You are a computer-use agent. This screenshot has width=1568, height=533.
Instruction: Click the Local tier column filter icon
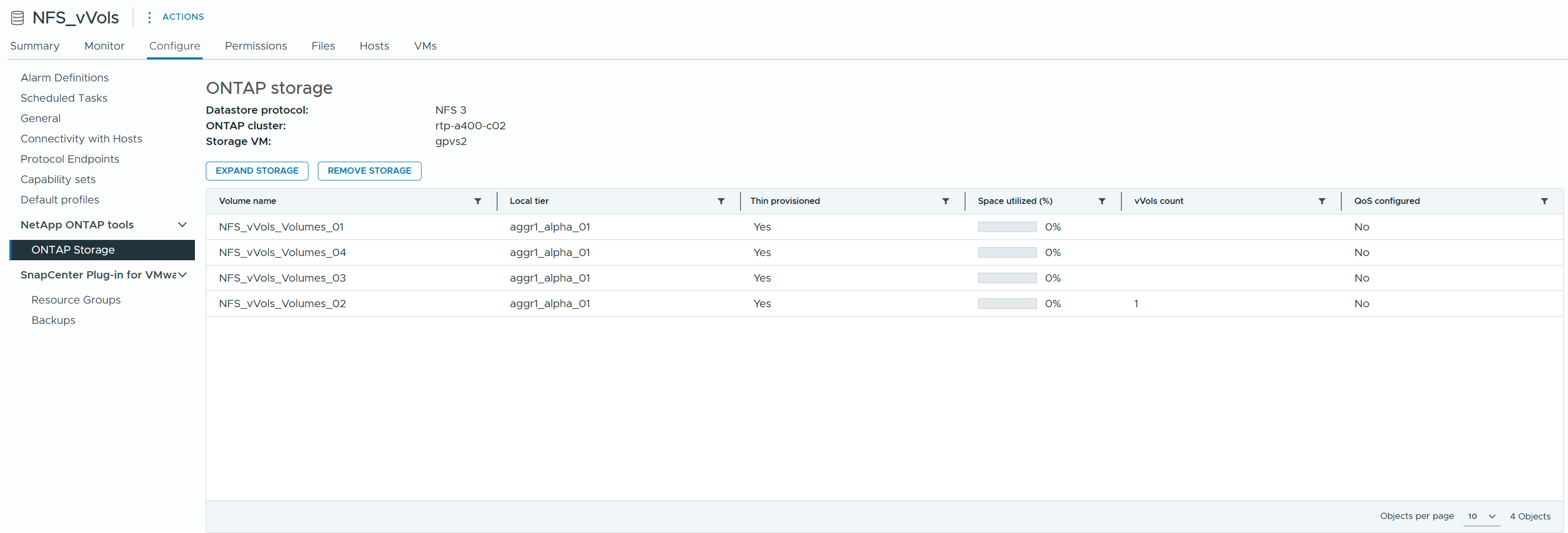tap(721, 201)
